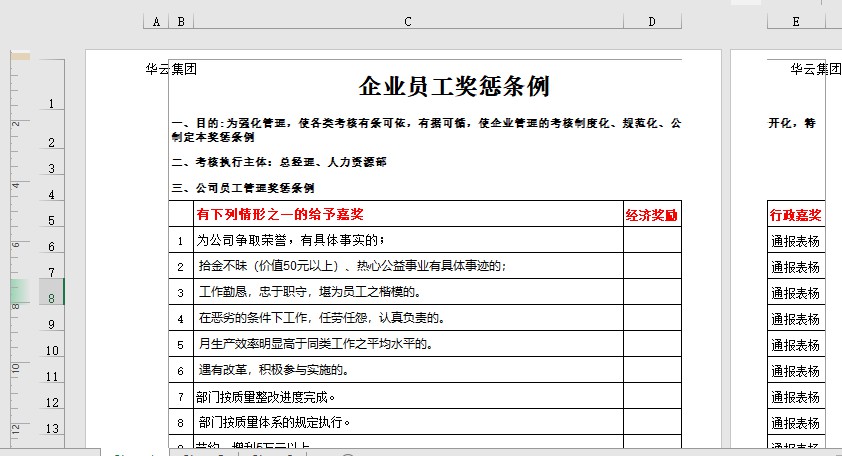Click the column A header

[x=157, y=21]
